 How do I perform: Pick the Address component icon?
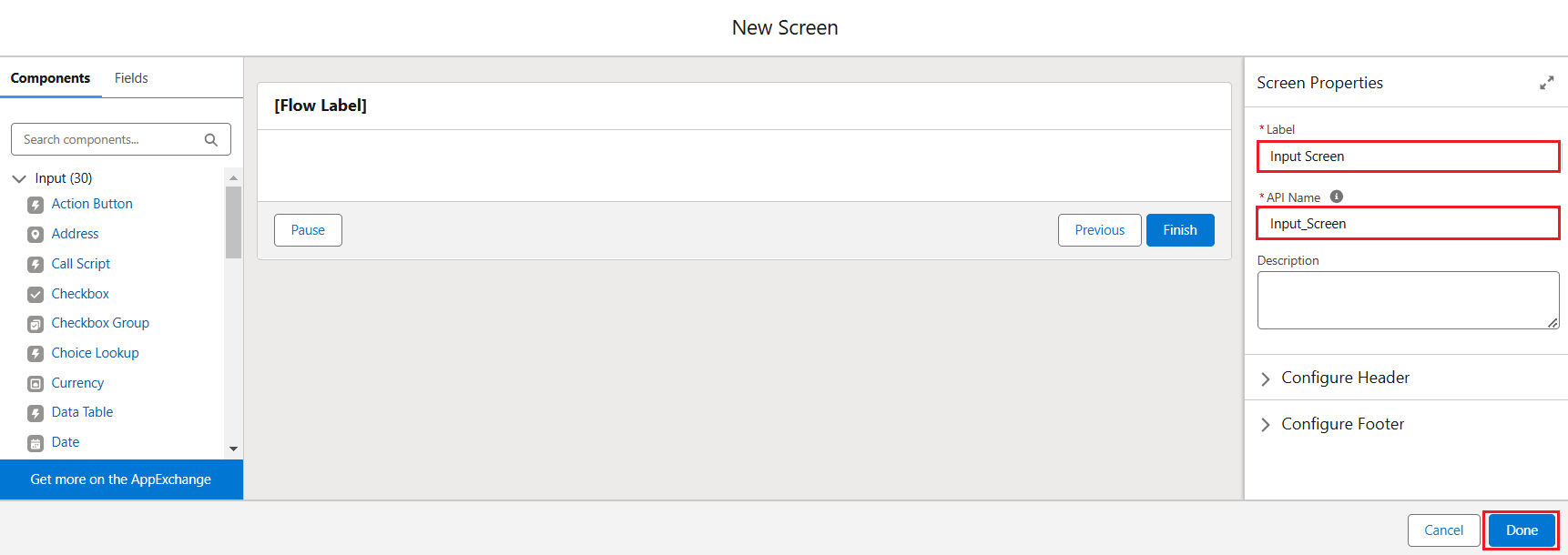pyautogui.click(x=36, y=235)
